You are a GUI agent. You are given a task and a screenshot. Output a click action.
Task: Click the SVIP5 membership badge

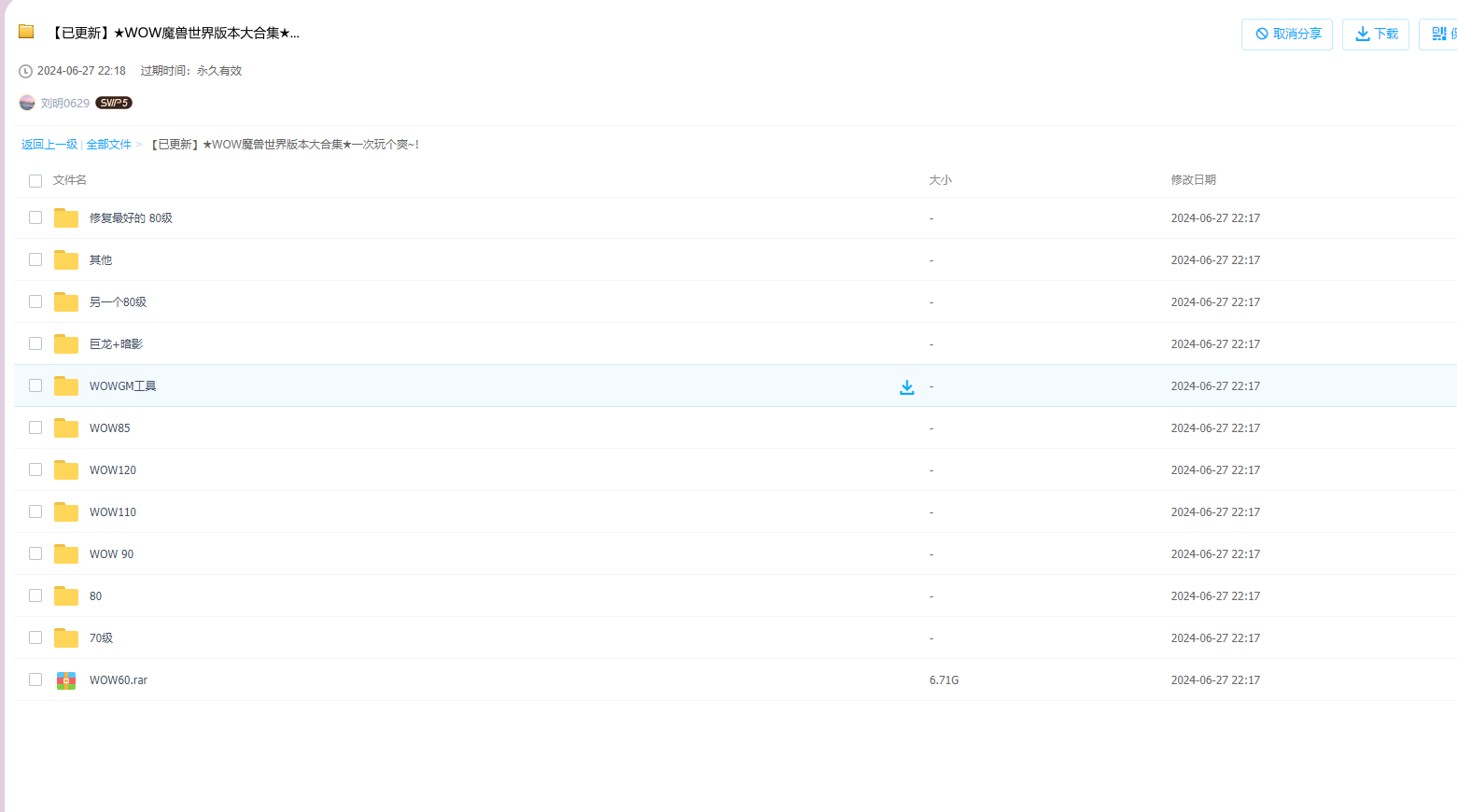coord(114,103)
